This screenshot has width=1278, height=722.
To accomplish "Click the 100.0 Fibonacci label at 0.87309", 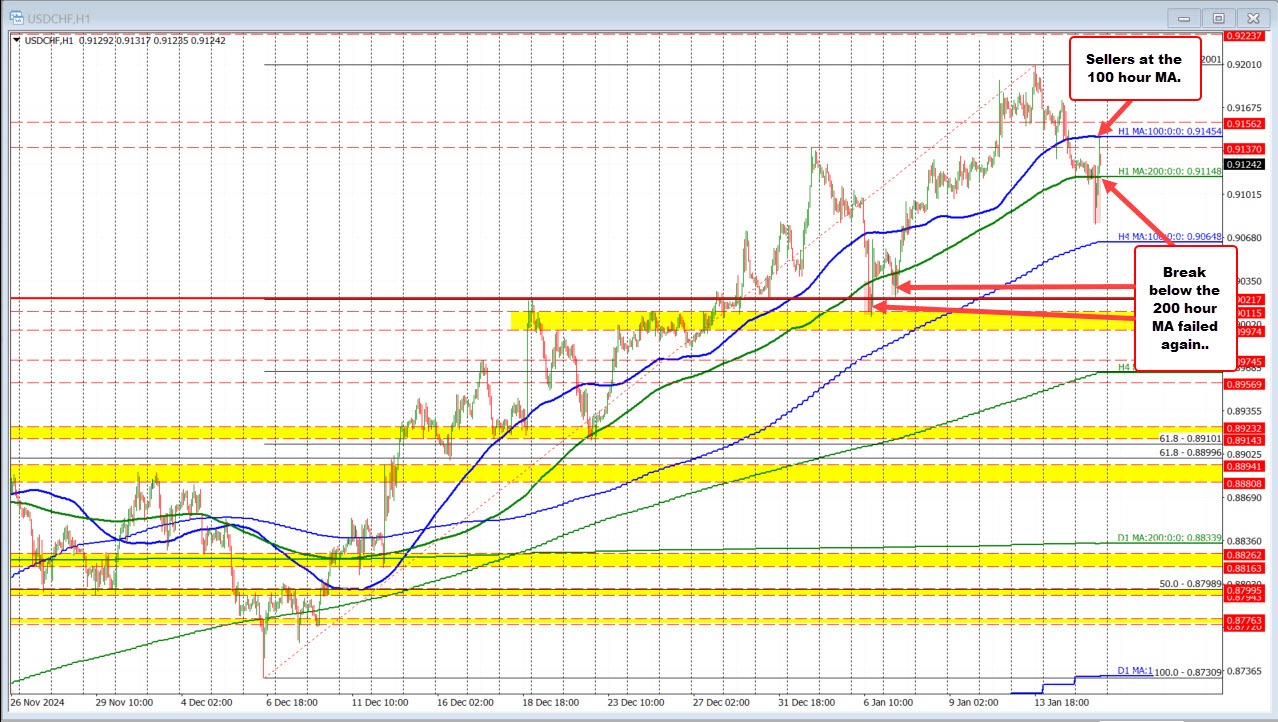I will coord(1188,673).
